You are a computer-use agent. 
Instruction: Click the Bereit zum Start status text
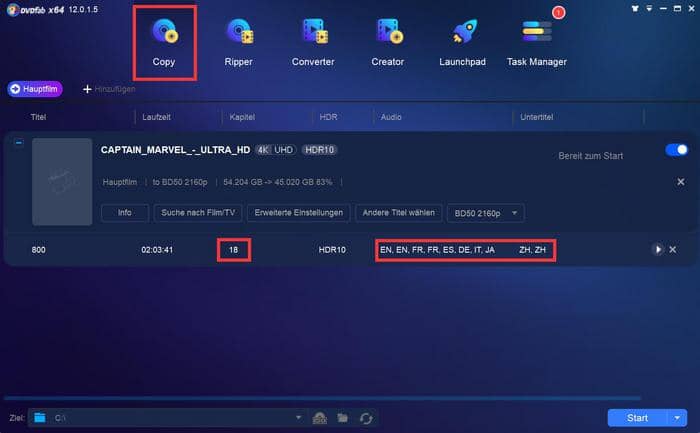tap(591, 156)
